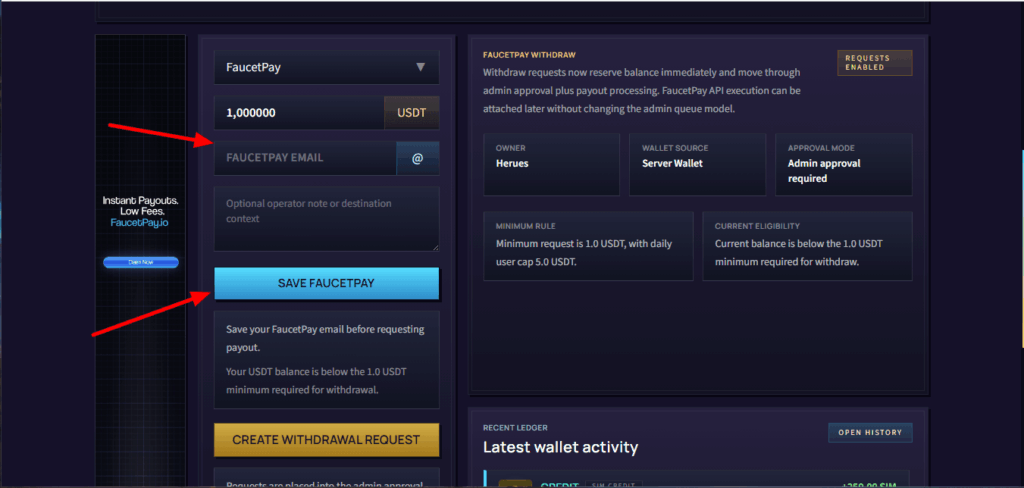Click the dropdown arrow in FaucetPay selector
The image size is (1024, 488).
421,67
